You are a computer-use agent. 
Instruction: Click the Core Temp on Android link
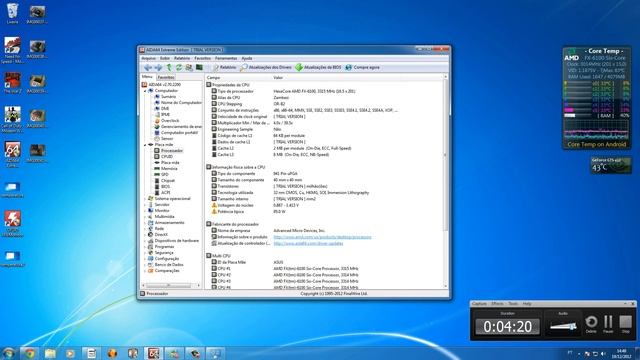596,144
